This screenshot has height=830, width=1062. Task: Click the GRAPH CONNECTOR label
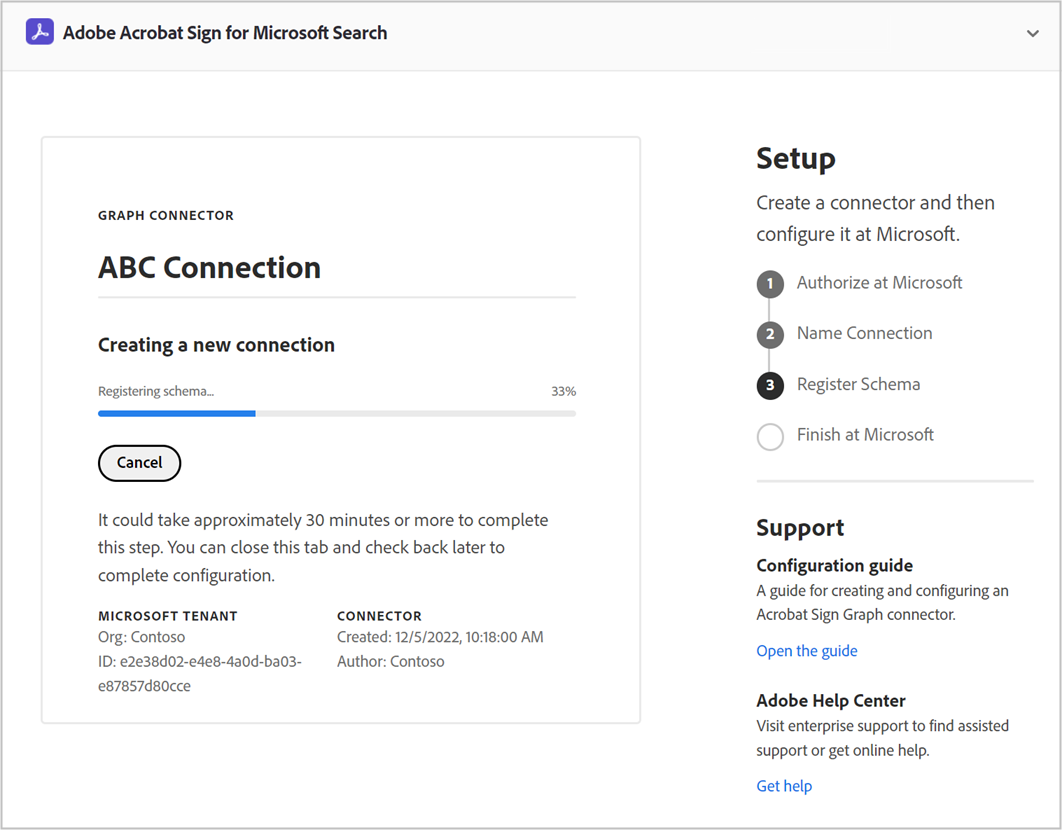(x=165, y=215)
